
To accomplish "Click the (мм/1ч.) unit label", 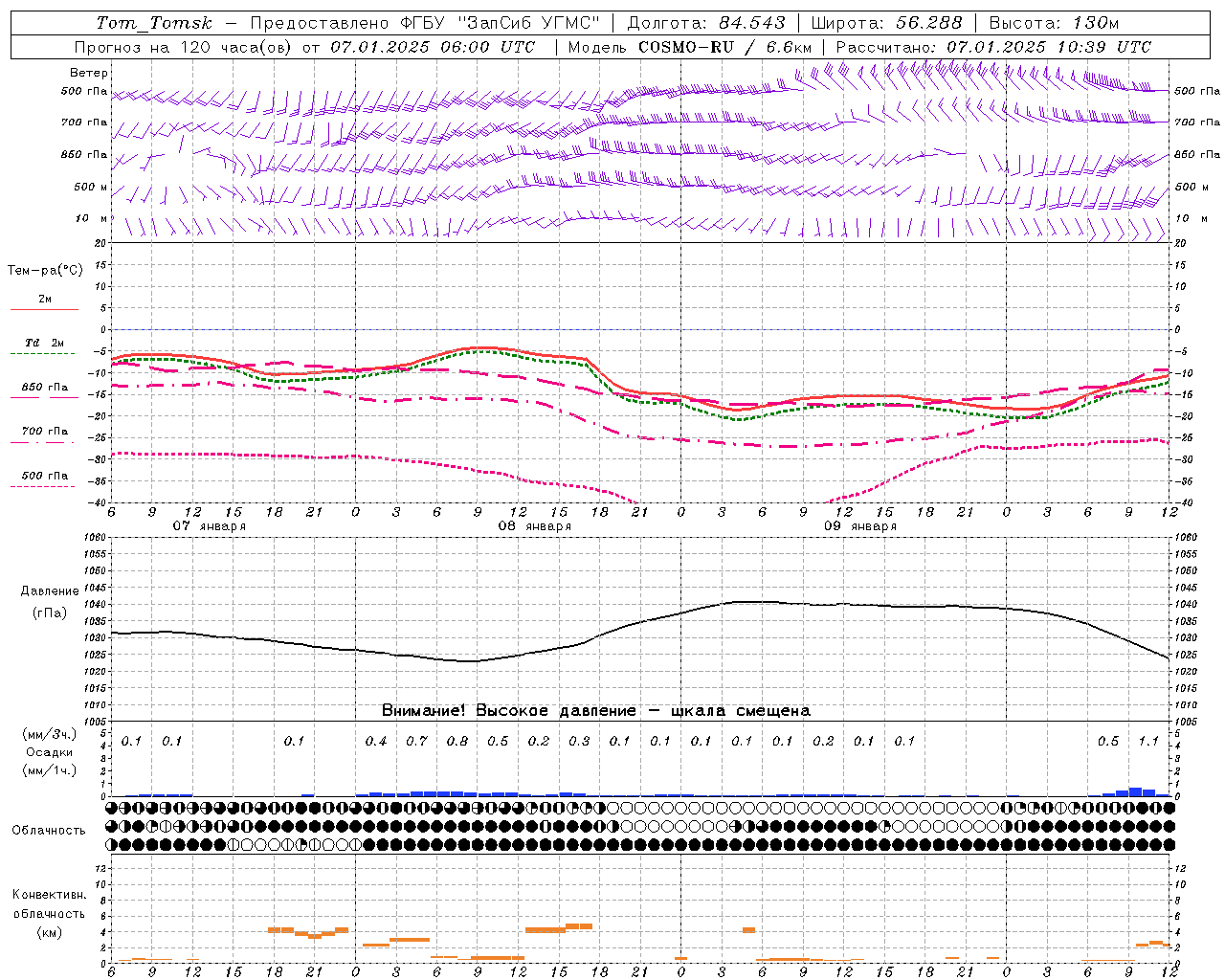I will 49,770.
